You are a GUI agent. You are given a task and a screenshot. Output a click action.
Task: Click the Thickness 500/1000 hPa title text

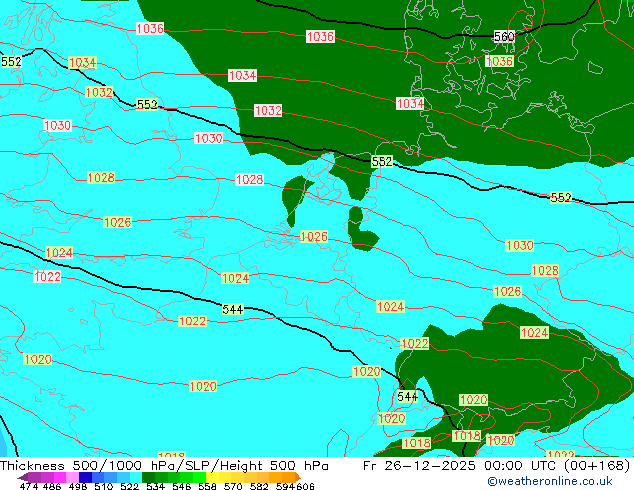pos(88,466)
